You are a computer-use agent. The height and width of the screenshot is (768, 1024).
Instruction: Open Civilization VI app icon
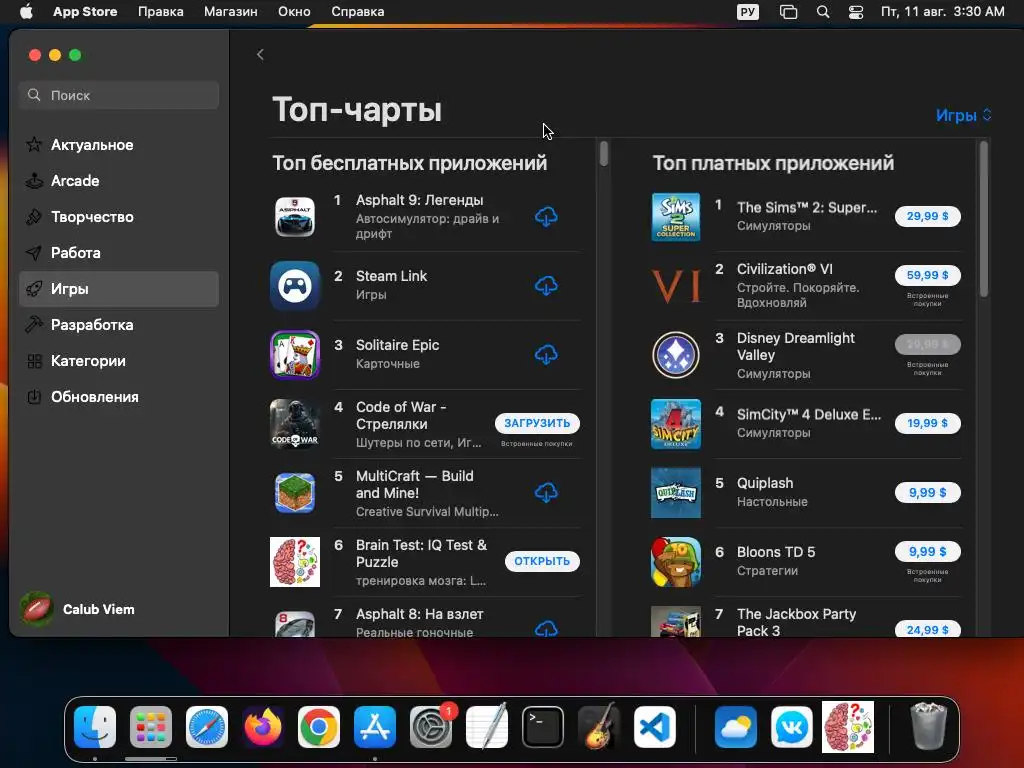coord(676,285)
